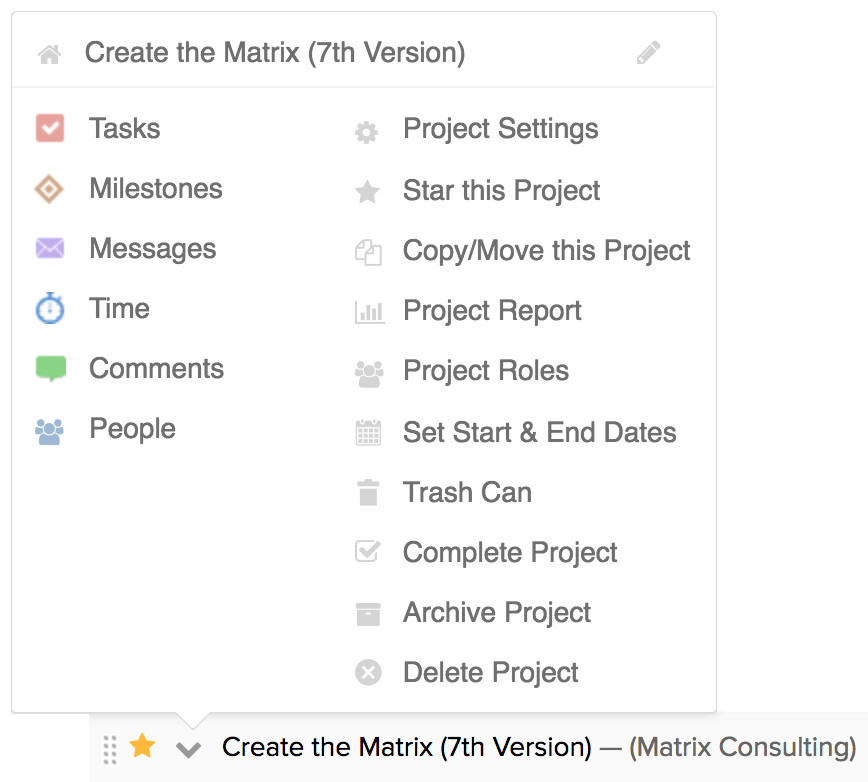Click the home icon beside project title

point(49,54)
